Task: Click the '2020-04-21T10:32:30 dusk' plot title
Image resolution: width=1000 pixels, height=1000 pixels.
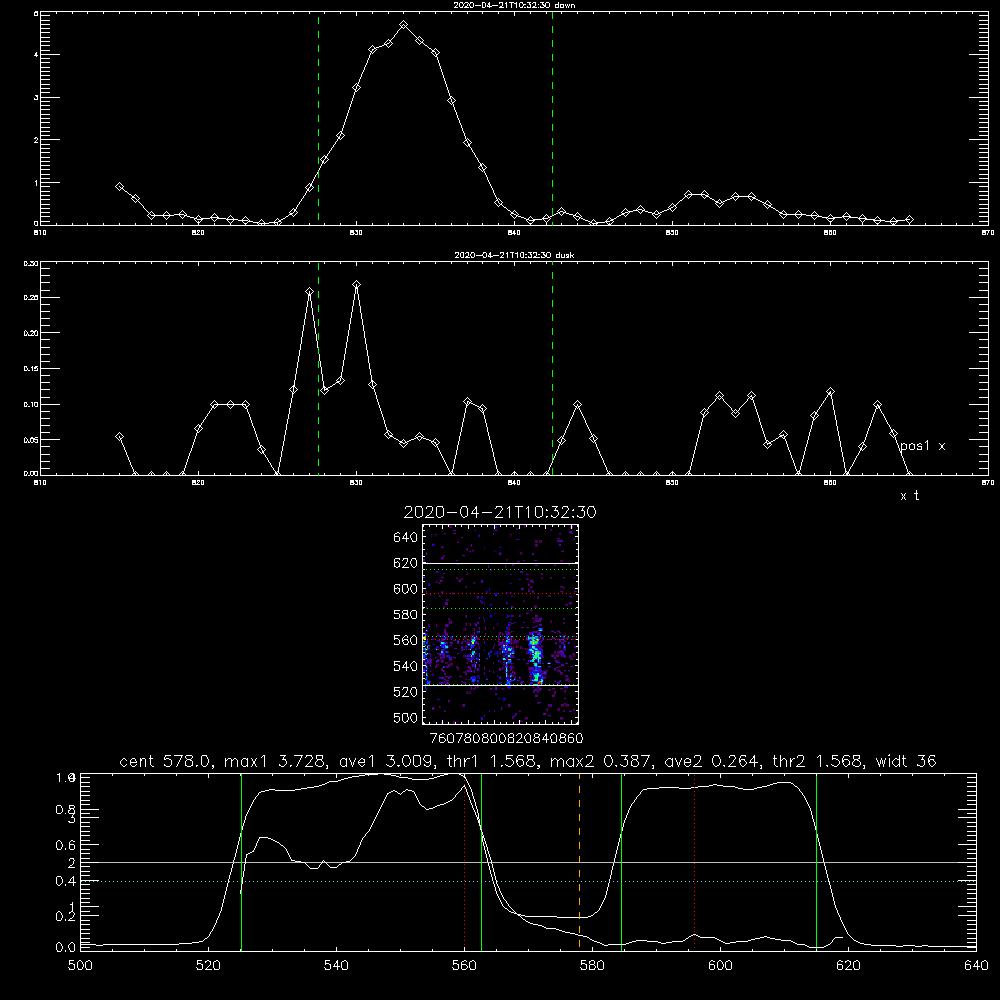Action: (x=514, y=255)
